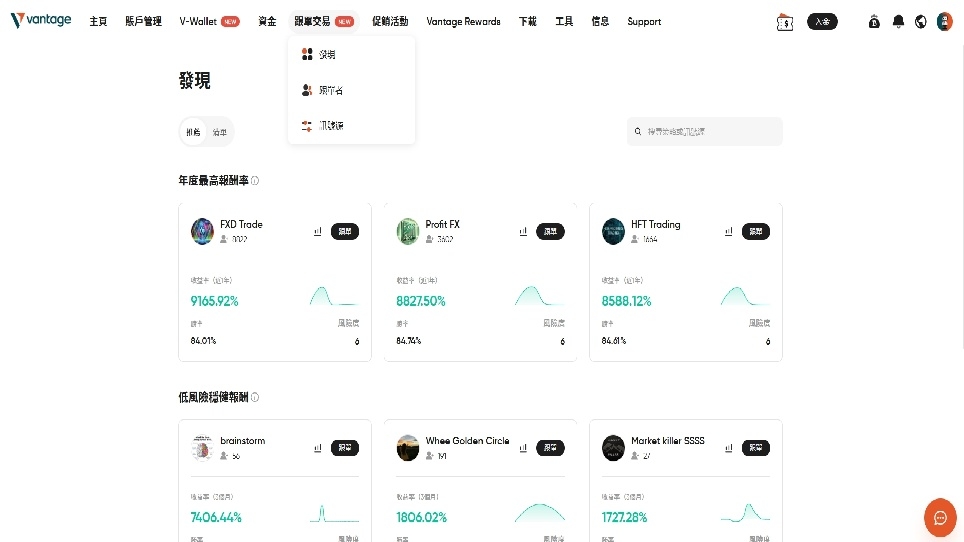Click the Market killer SSSS avatar
The image size is (964, 542).
click(x=613, y=448)
